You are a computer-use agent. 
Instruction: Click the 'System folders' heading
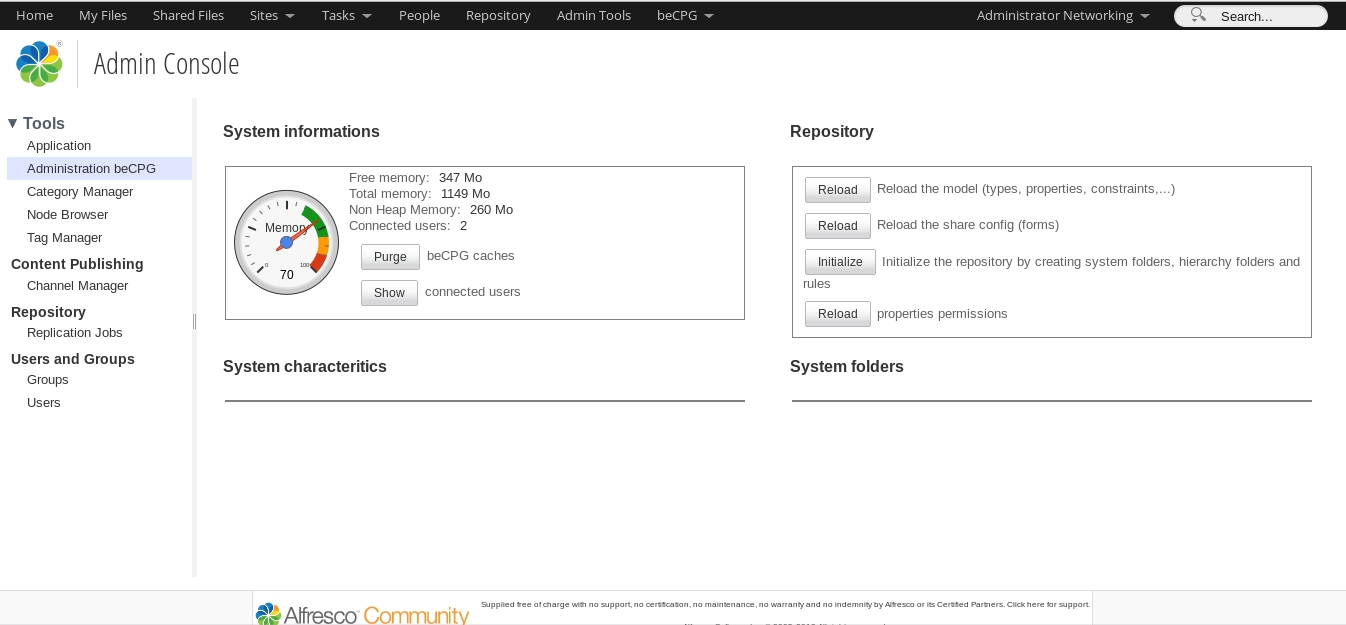[847, 366]
